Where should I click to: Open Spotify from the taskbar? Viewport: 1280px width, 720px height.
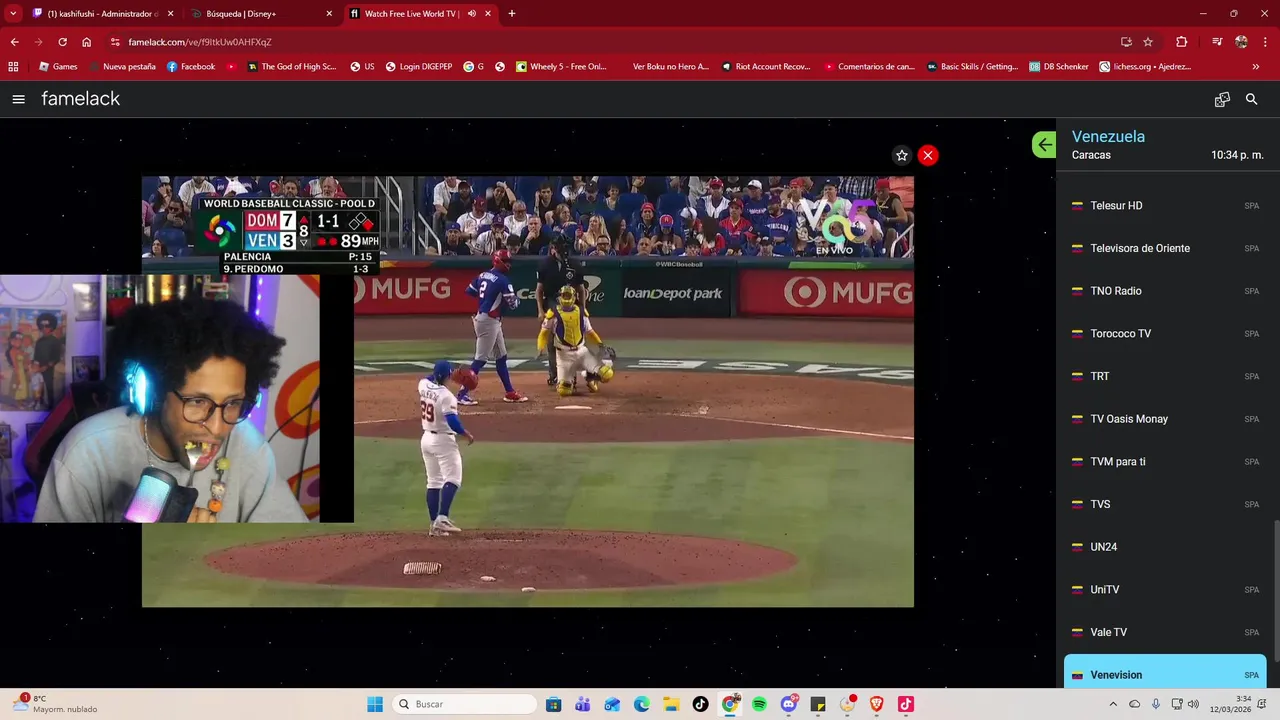(x=759, y=704)
